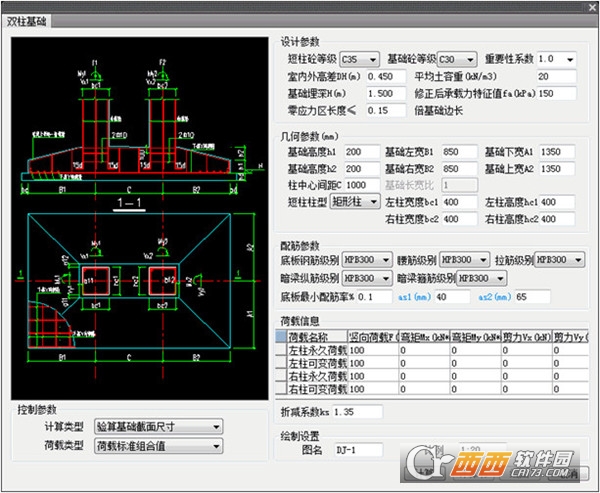Click the 剪力Vx column header

tap(527, 337)
